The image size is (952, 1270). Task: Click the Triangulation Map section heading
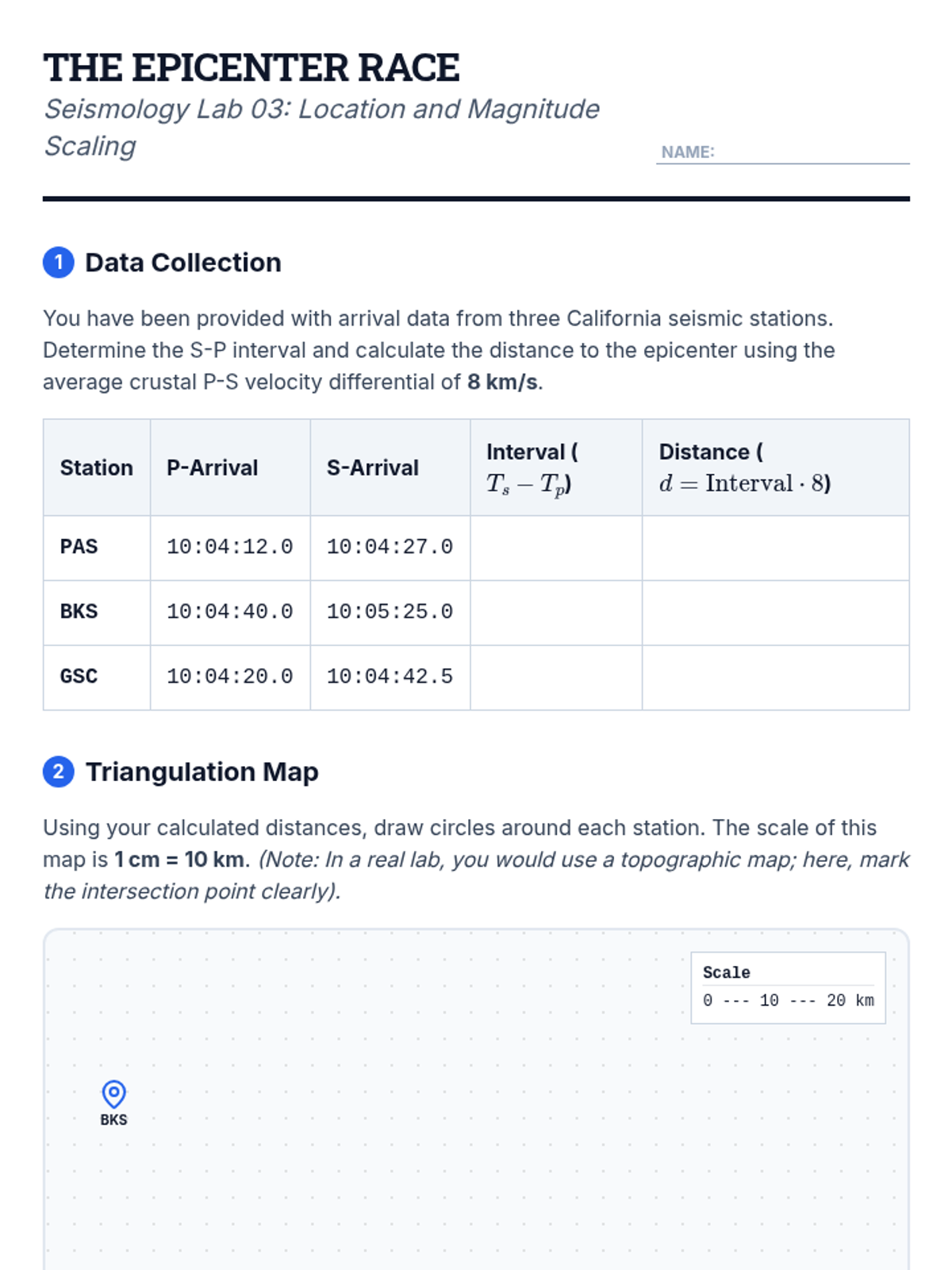point(202,772)
